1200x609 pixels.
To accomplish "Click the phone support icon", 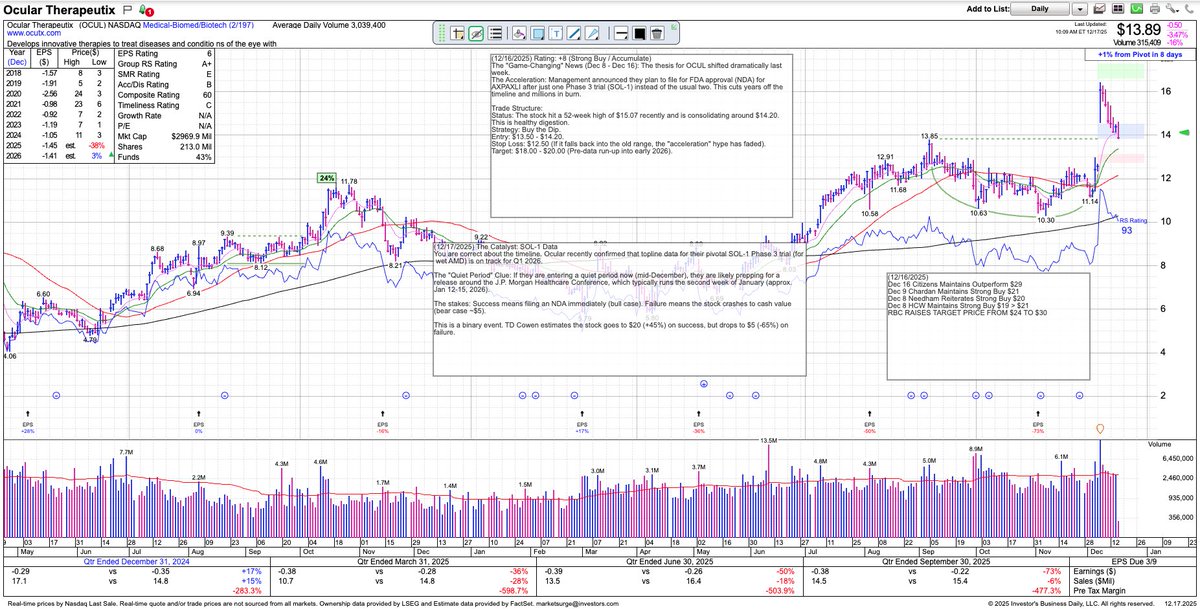I will [1189, 9].
